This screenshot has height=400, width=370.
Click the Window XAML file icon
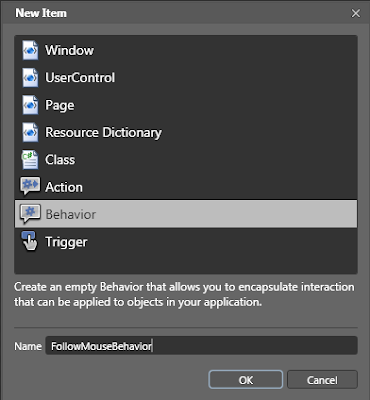point(30,50)
